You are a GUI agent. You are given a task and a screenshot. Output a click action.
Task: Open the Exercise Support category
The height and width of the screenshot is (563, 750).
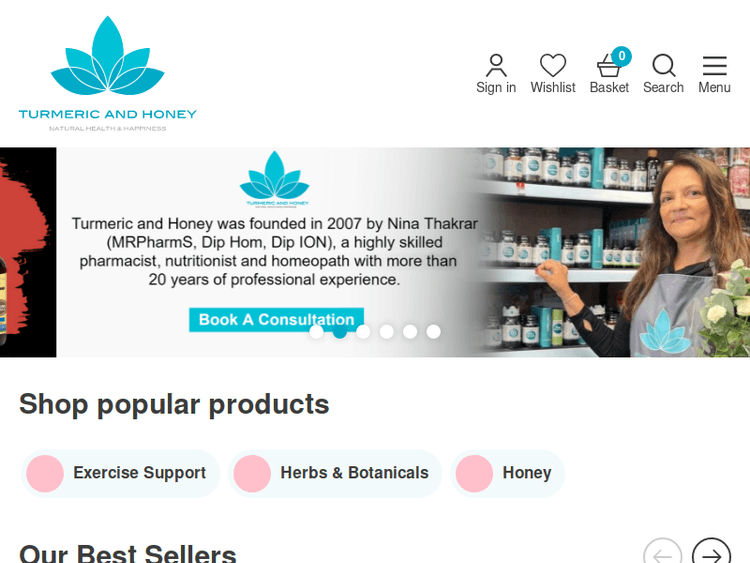(x=120, y=473)
